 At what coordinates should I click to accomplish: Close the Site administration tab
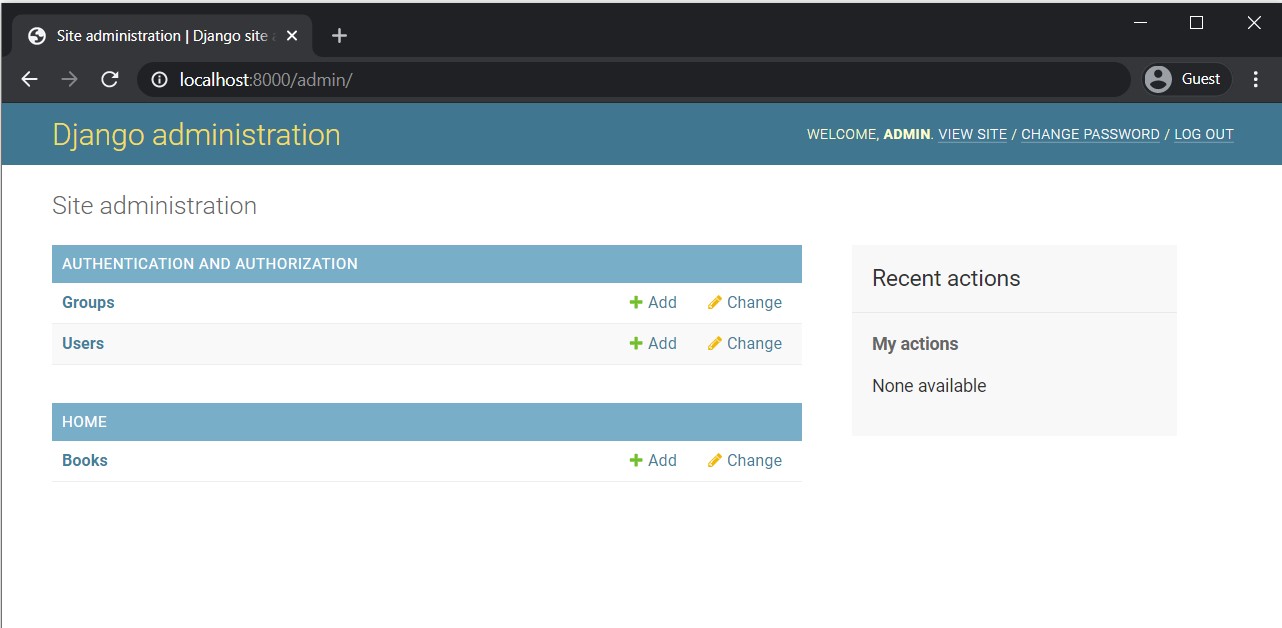pos(292,36)
